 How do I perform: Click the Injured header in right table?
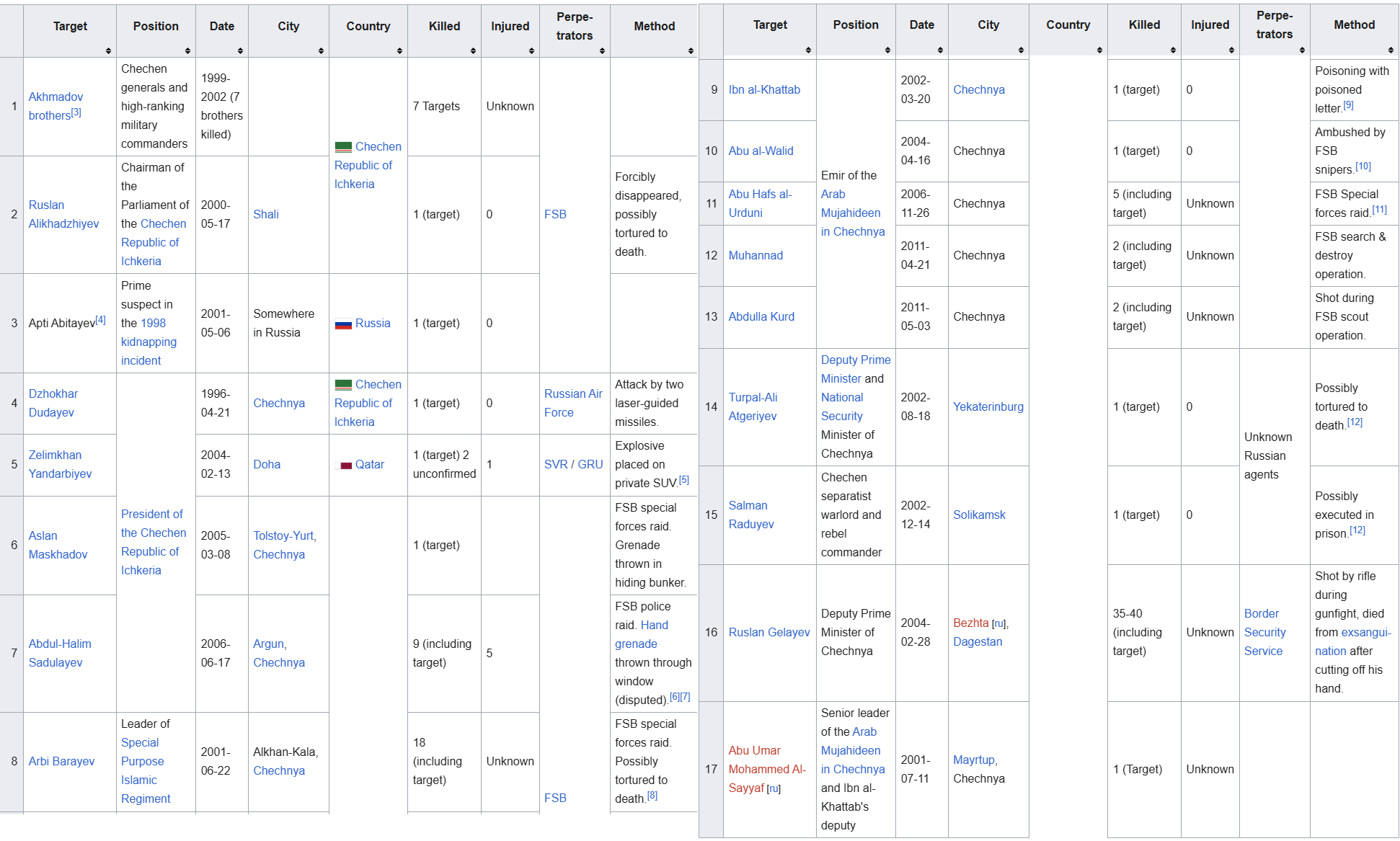pos(1210,25)
